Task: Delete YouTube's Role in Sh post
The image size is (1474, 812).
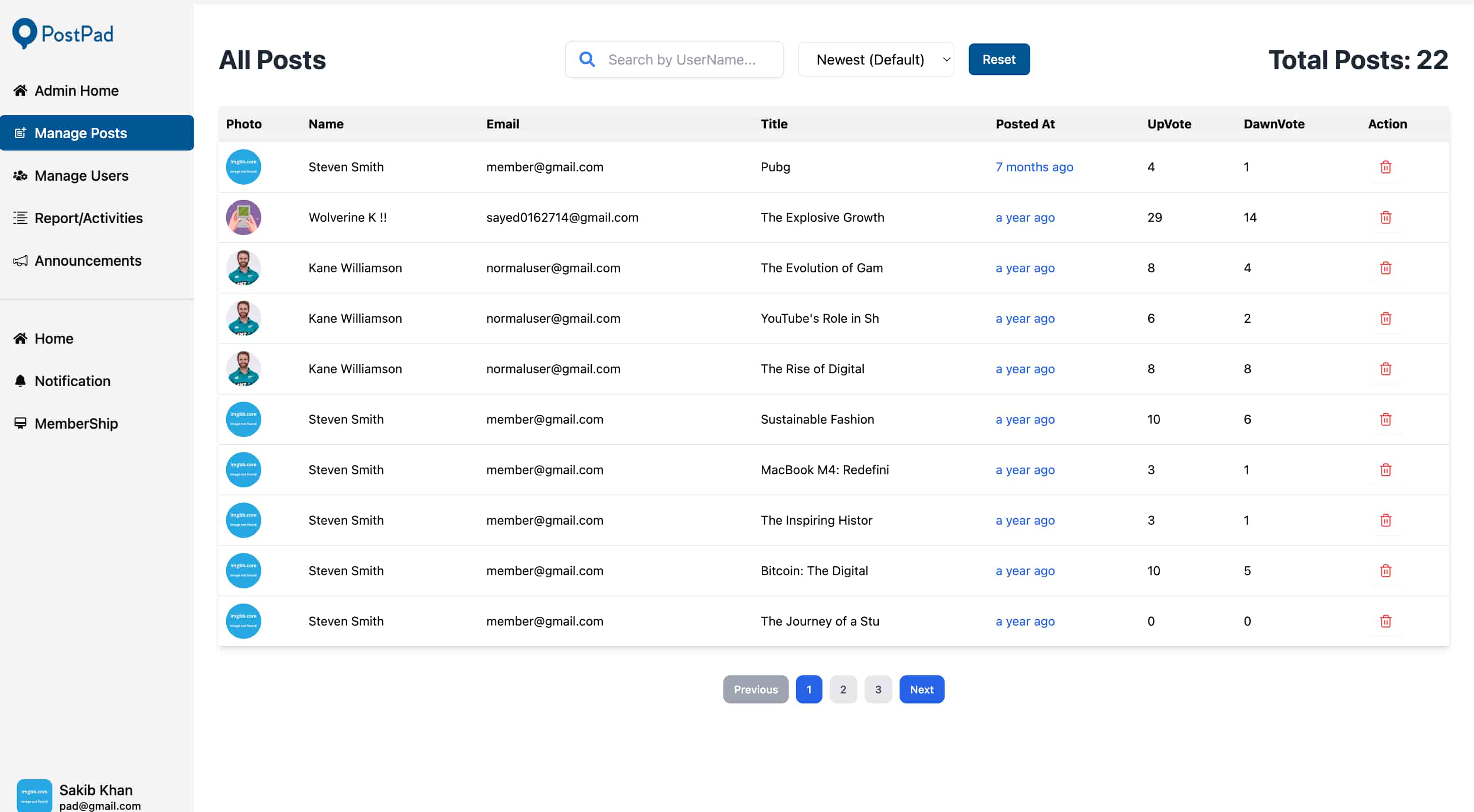Action: [1385, 318]
